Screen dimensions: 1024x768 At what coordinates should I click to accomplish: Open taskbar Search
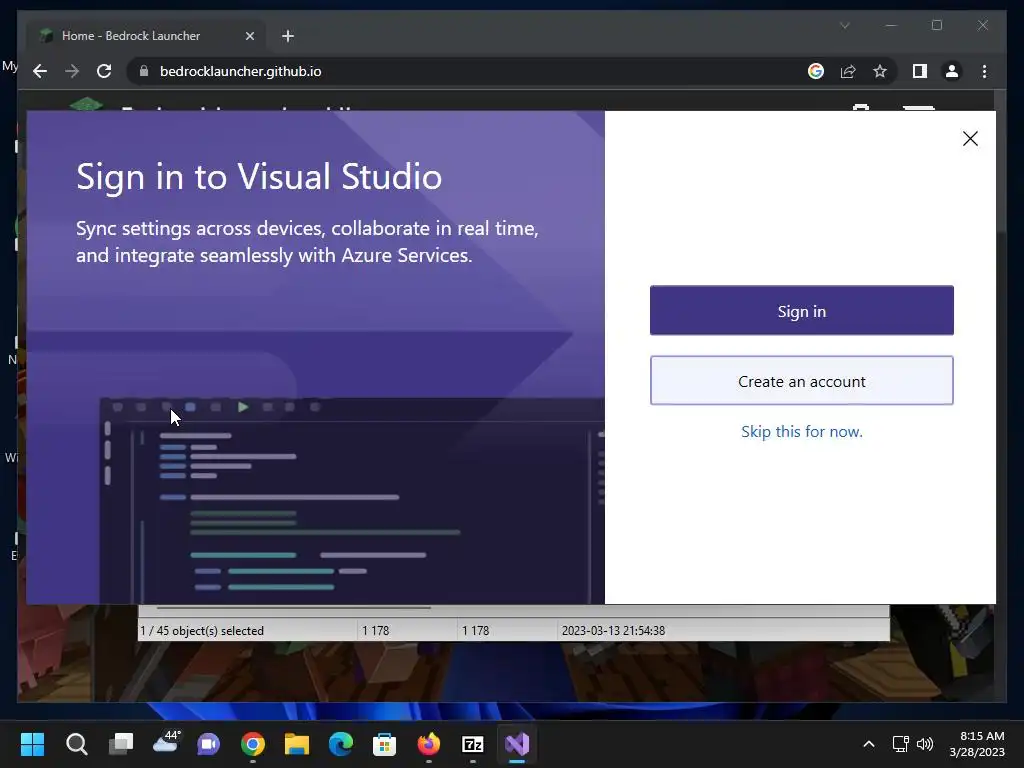click(76, 744)
